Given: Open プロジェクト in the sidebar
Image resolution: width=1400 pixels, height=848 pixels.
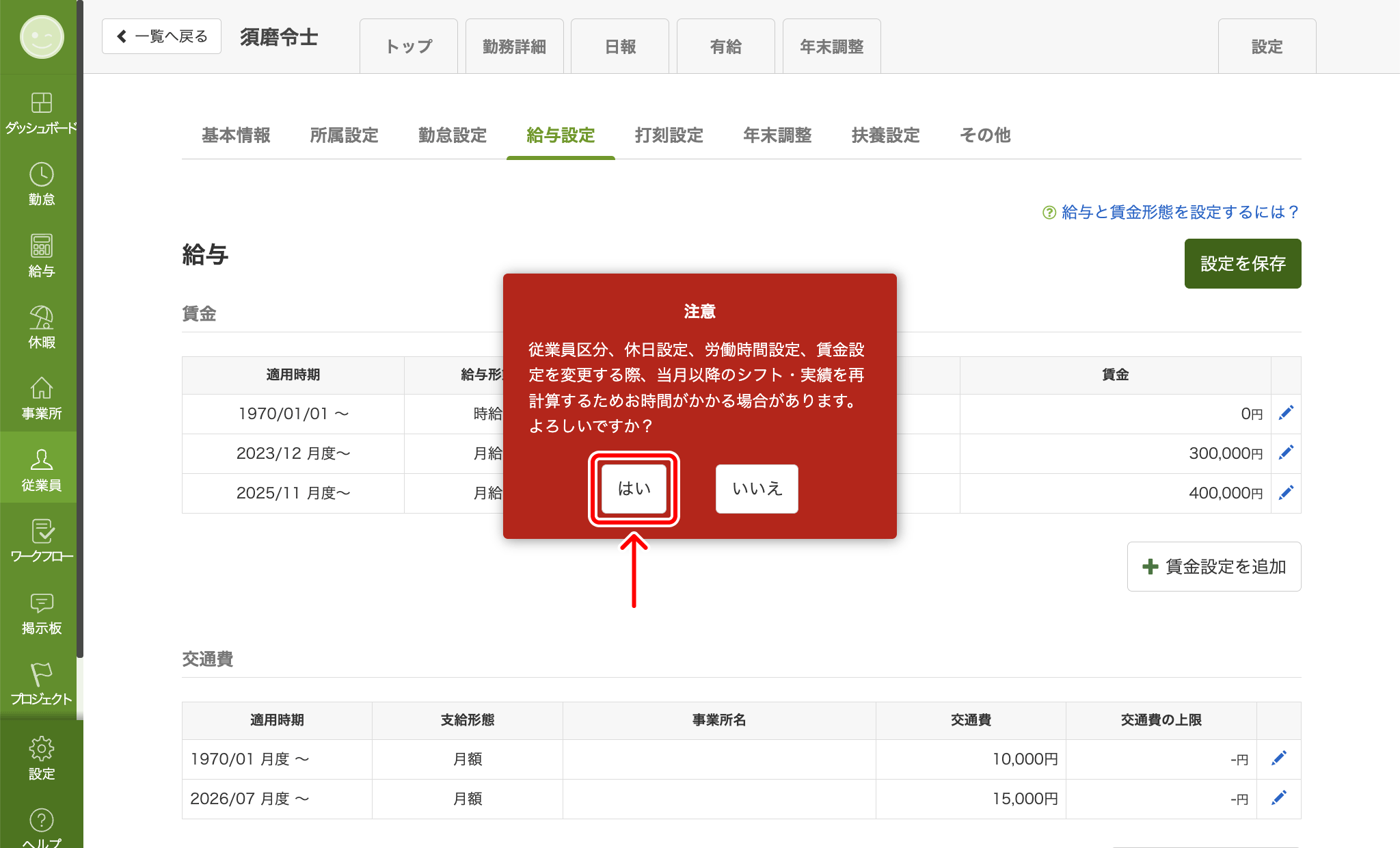Looking at the screenshot, I should [41, 684].
